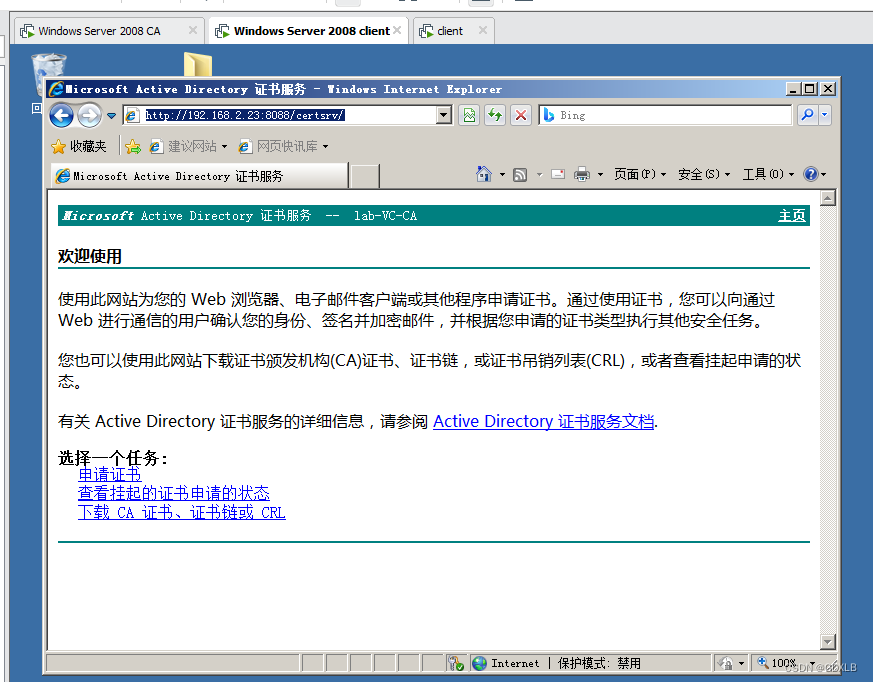The height and width of the screenshot is (682, 873).
Task: Expand the address bar history dropdown
Action: (x=444, y=115)
